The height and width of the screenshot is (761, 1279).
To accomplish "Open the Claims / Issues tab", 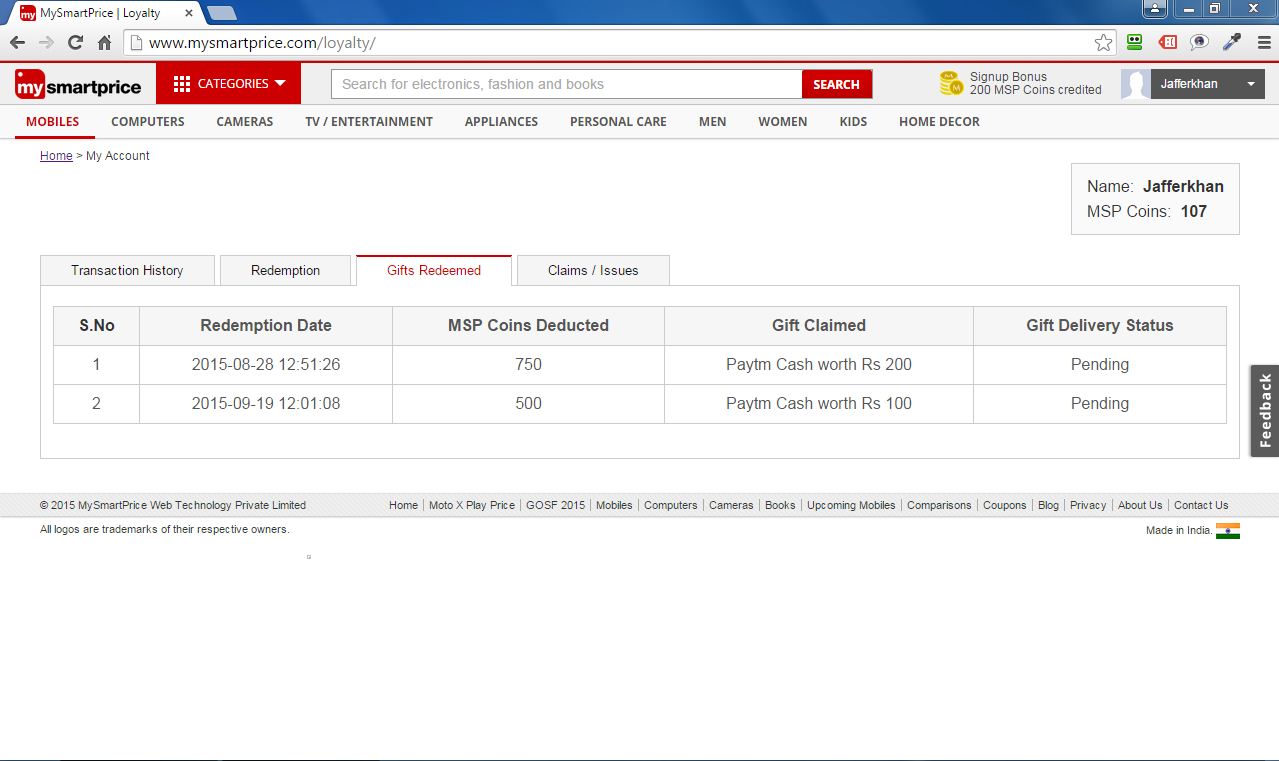I will click(x=593, y=270).
